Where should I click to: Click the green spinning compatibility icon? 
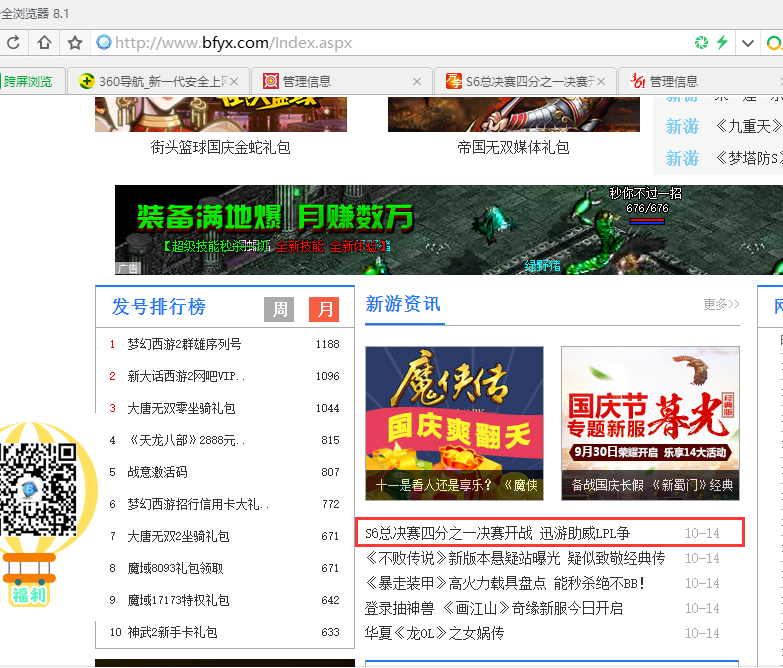click(701, 42)
